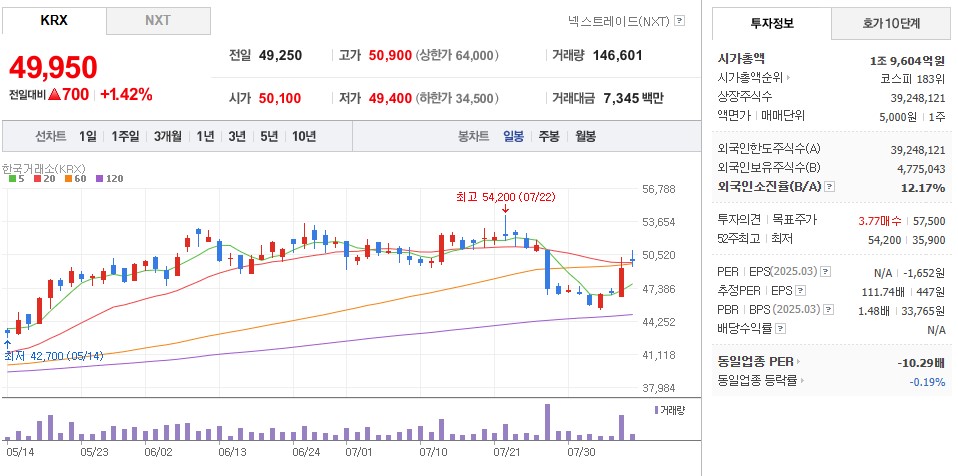Click the investment opinion 3.77매수
Viewport: 958px width, 476px height.
(x=881, y=221)
